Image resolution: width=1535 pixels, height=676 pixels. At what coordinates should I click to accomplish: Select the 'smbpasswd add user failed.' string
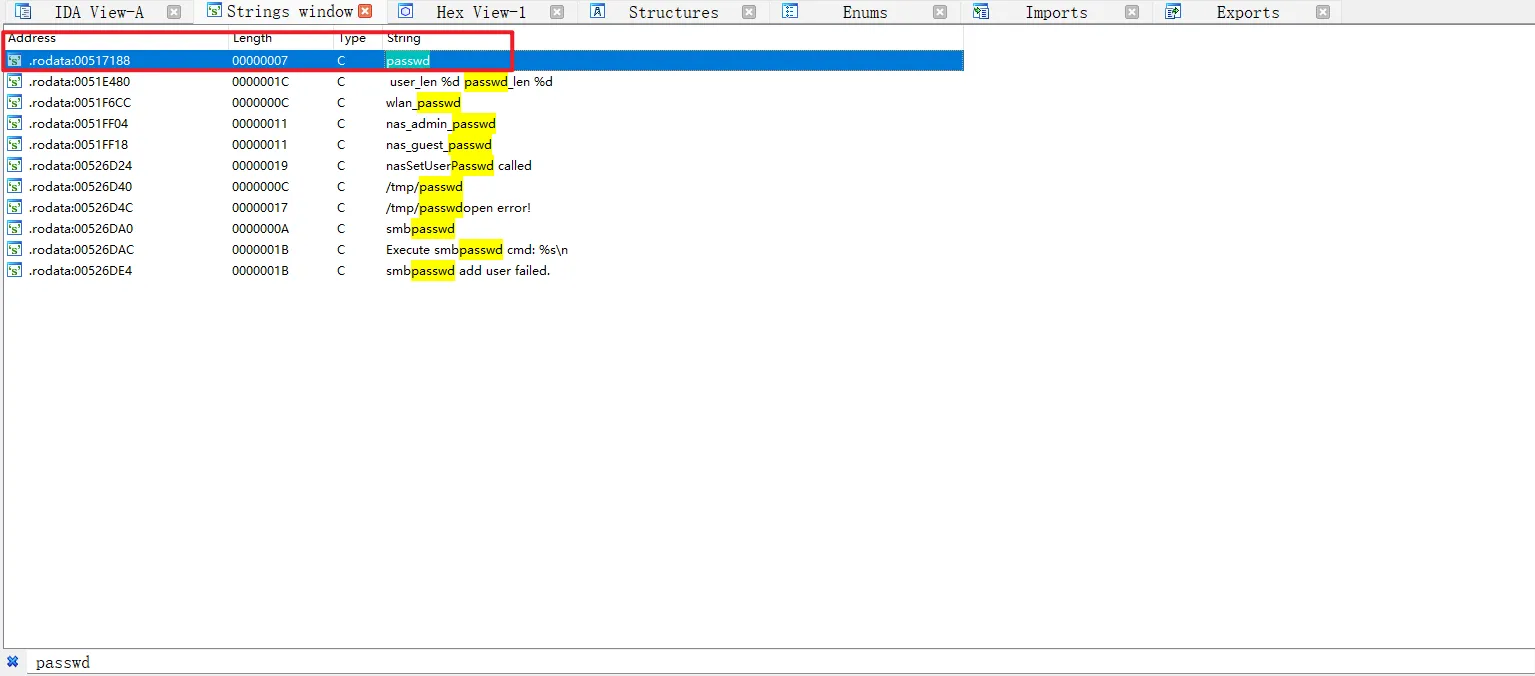tap(468, 271)
